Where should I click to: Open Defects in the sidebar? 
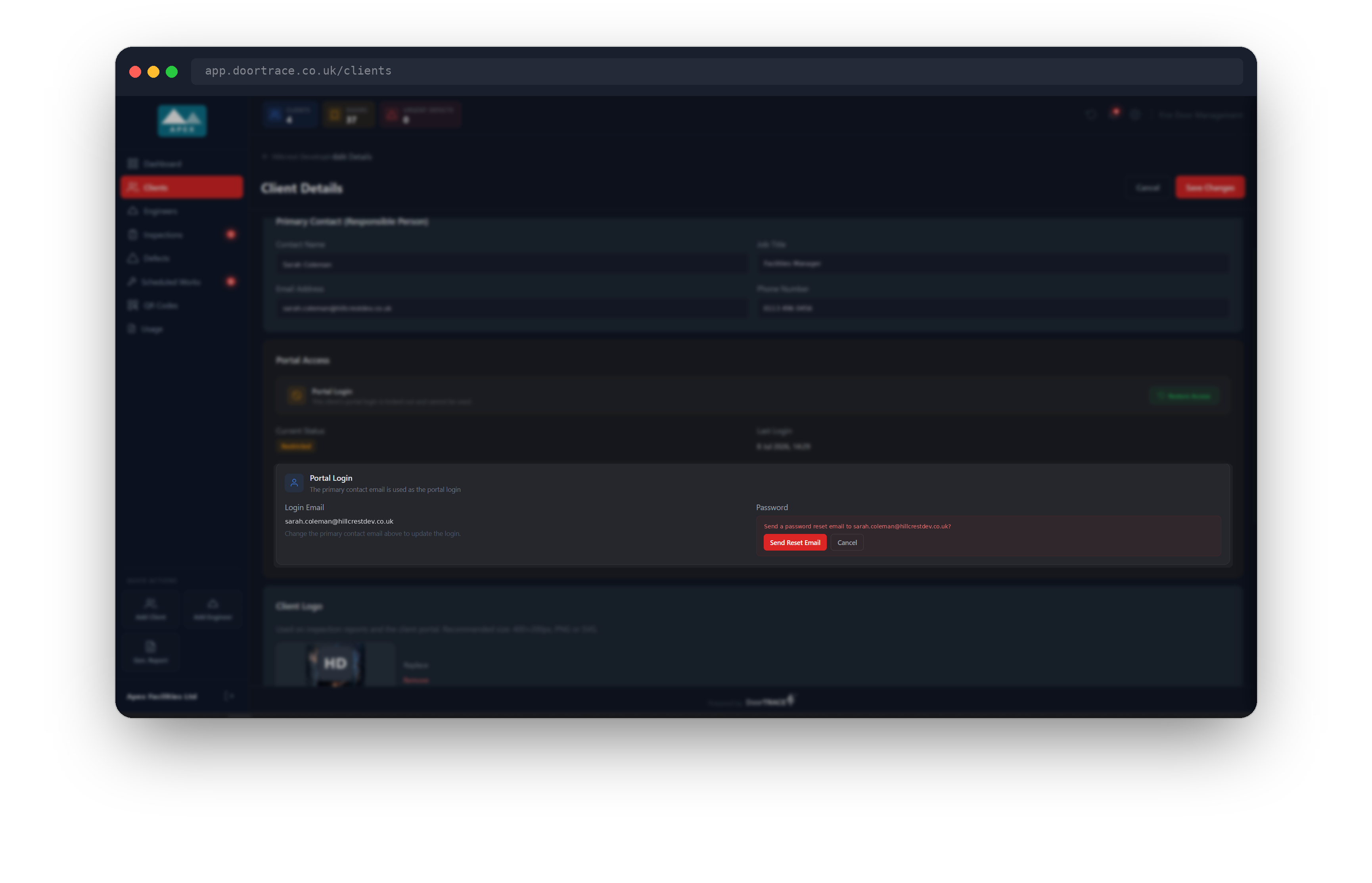coord(182,258)
